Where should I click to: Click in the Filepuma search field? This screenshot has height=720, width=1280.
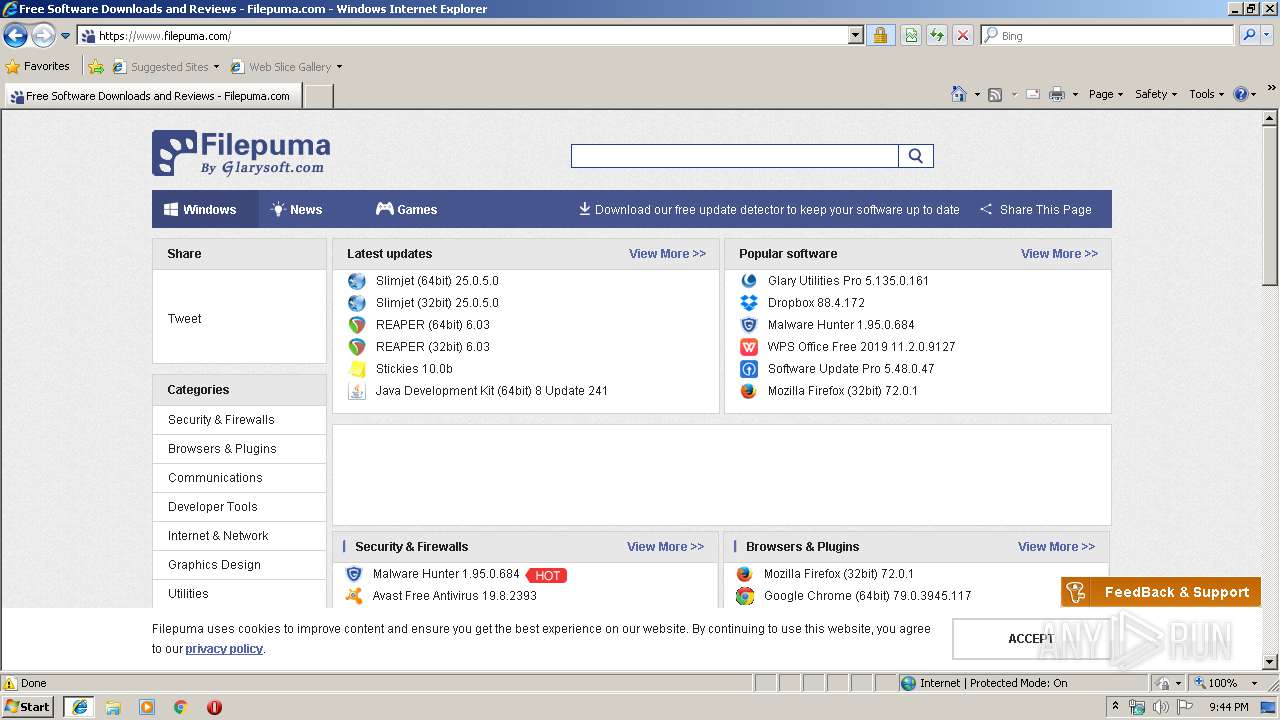pyautogui.click(x=735, y=156)
